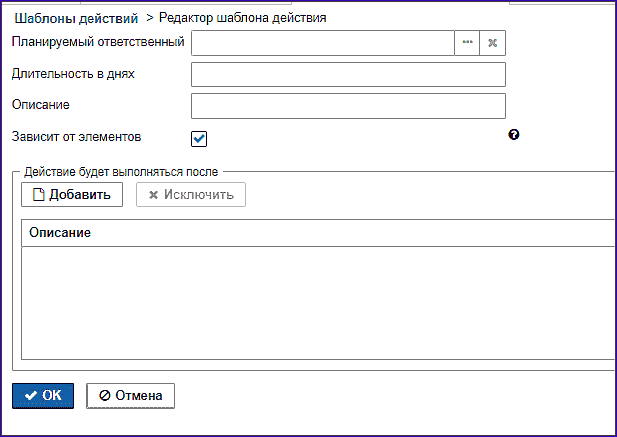Image resolution: width=617 pixels, height=437 pixels.
Task: Open selector (ellipsis) for Планируемый ответственный
Action: click(x=467, y=43)
